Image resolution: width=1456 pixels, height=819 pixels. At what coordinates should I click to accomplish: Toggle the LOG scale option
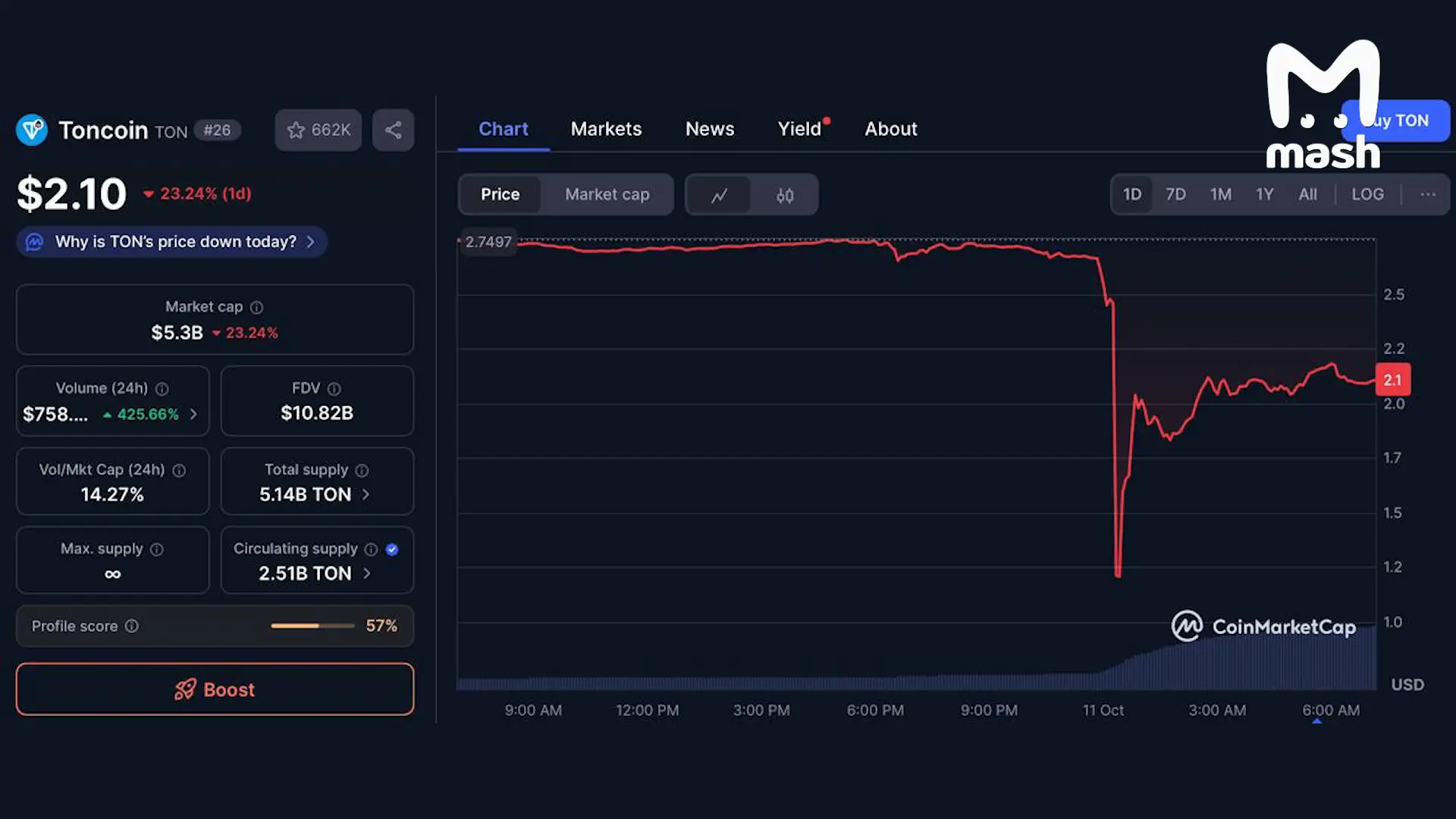click(1367, 195)
